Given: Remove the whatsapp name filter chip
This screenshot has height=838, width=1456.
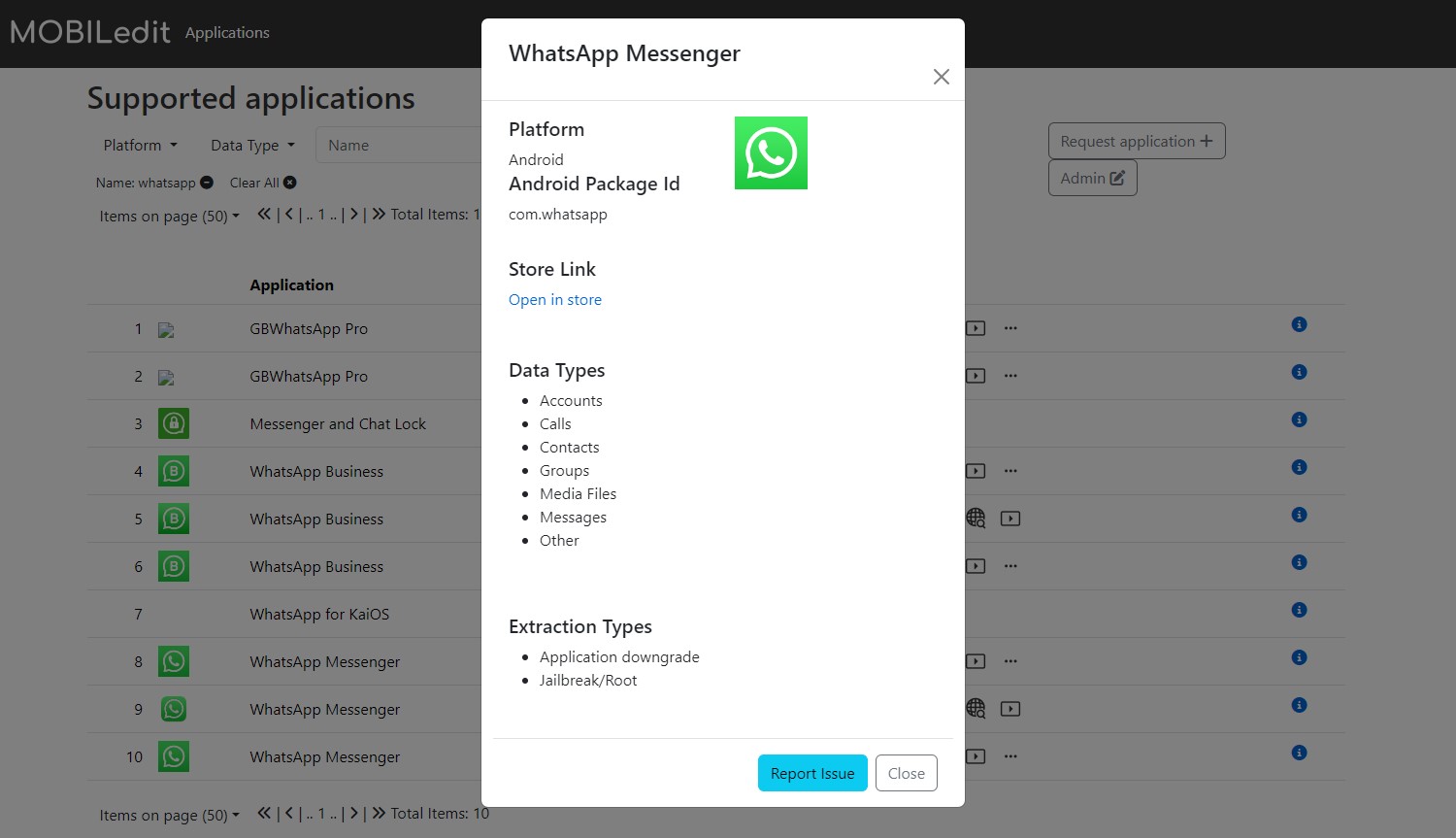Looking at the screenshot, I should [205, 182].
